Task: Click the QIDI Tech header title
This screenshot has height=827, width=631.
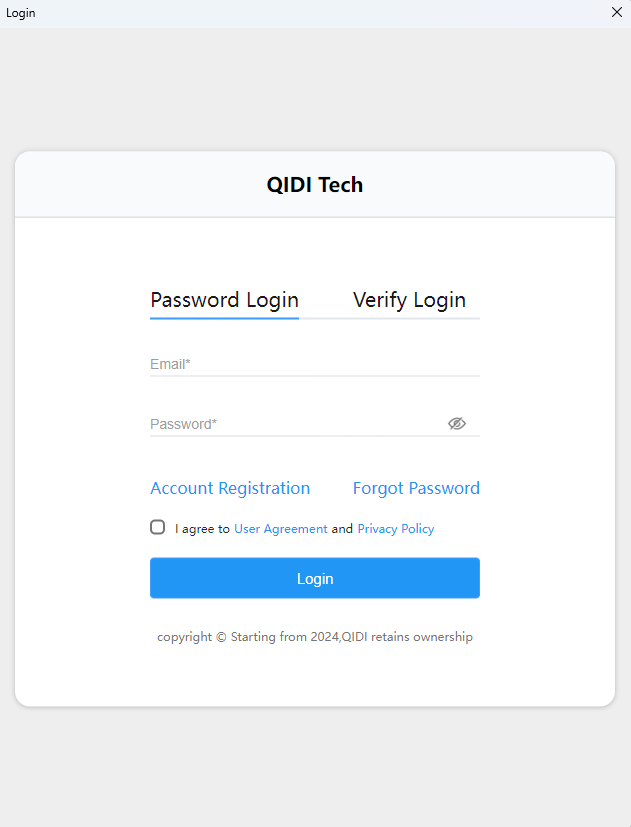Action: coord(315,184)
